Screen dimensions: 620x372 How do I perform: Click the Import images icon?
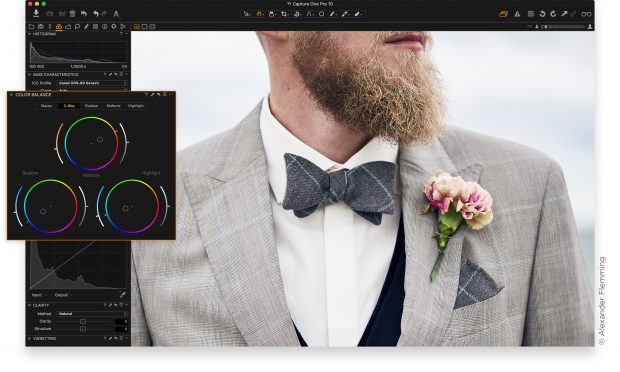(36, 13)
